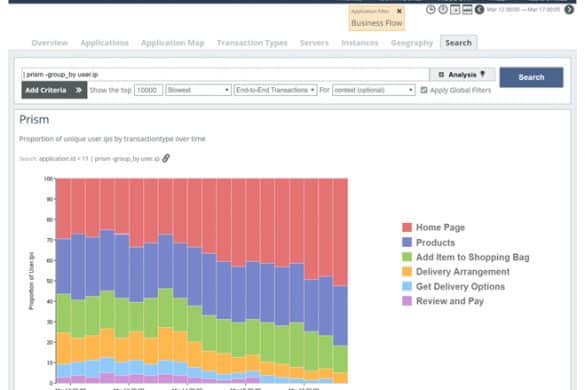Go to previous time range arrow
Image resolution: width=585 pixels, height=390 pixels.
(x=479, y=10)
